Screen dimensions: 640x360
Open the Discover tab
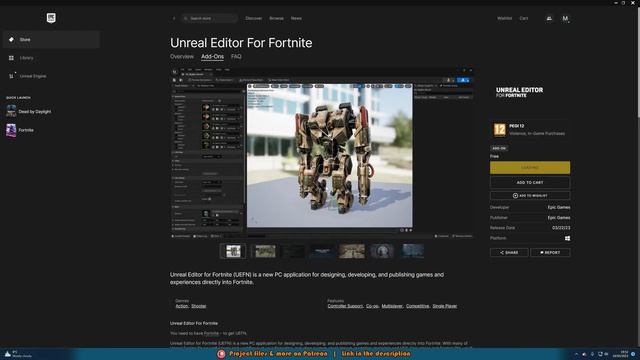click(253, 18)
